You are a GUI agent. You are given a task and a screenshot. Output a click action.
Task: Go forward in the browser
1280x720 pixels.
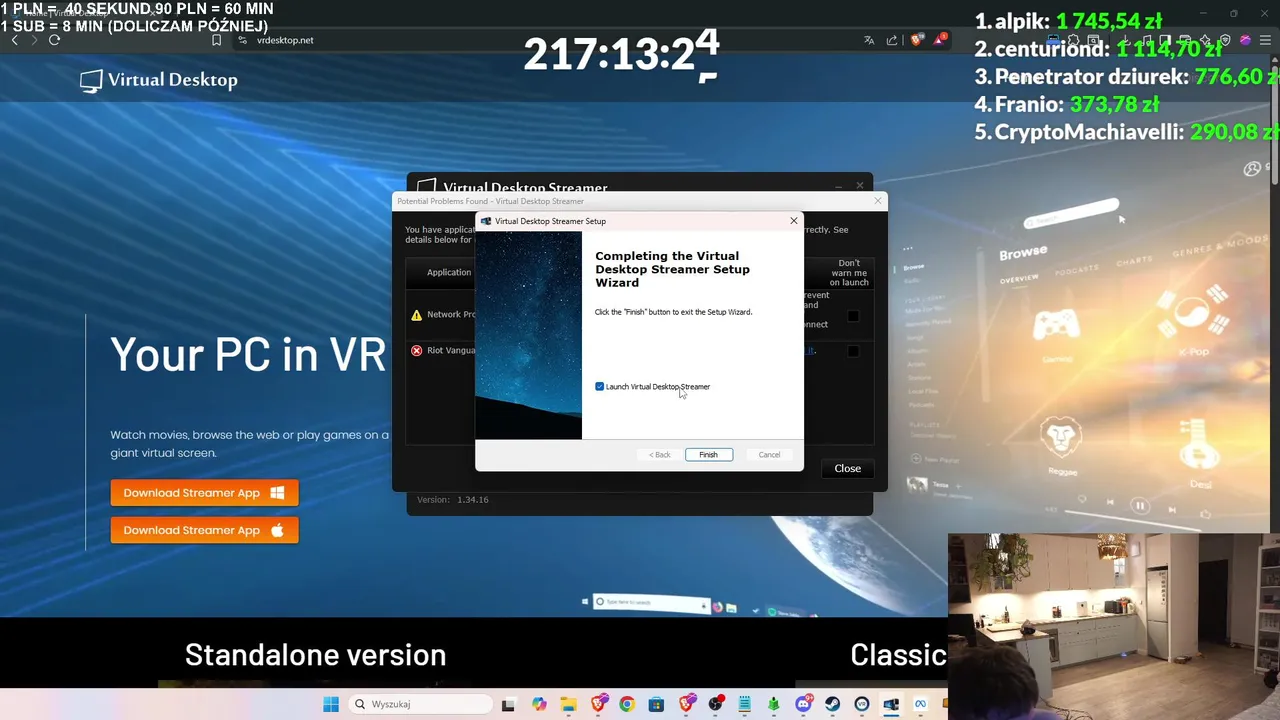click(x=34, y=40)
